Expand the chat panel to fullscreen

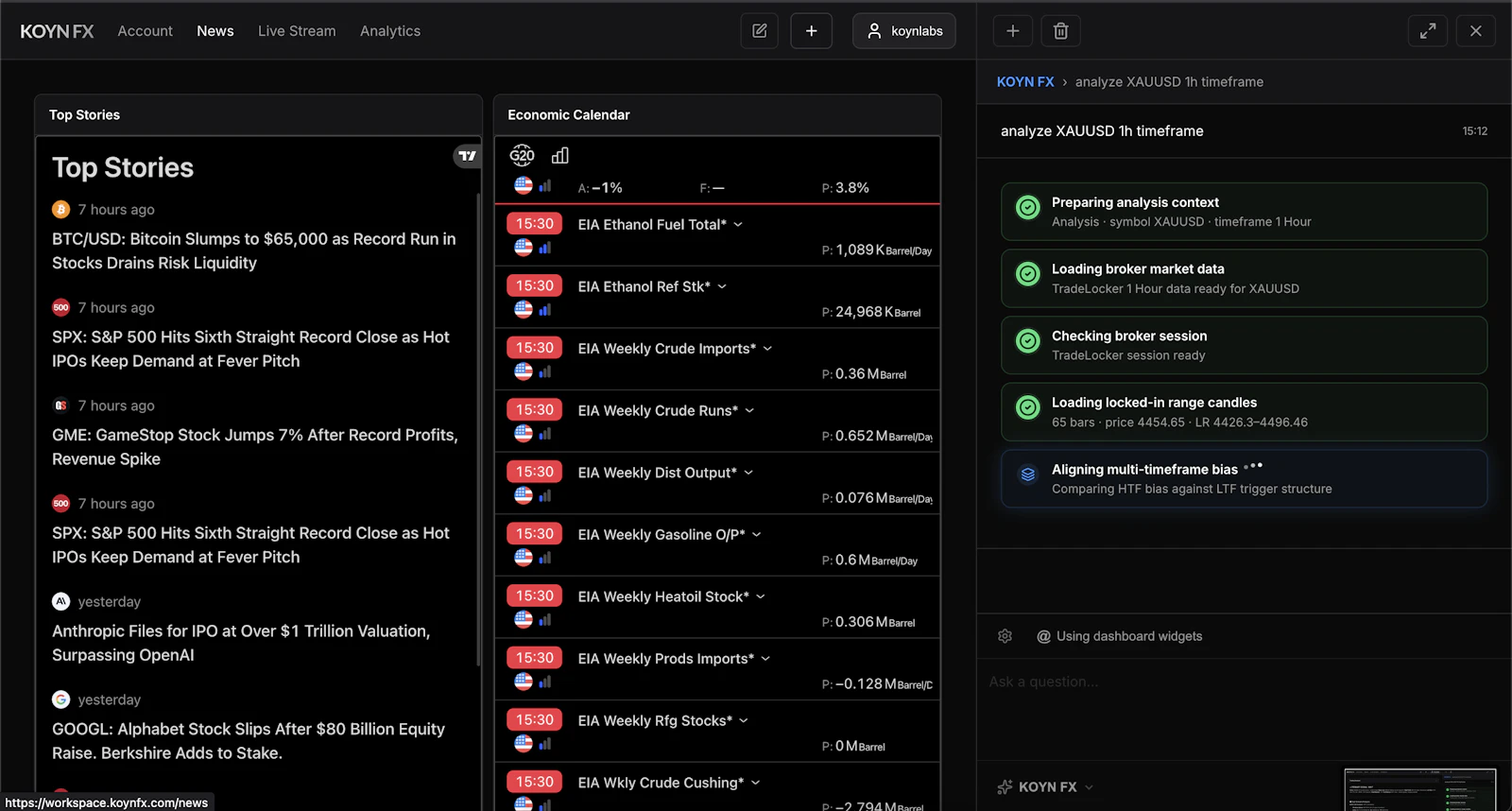(x=1428, y=31)
